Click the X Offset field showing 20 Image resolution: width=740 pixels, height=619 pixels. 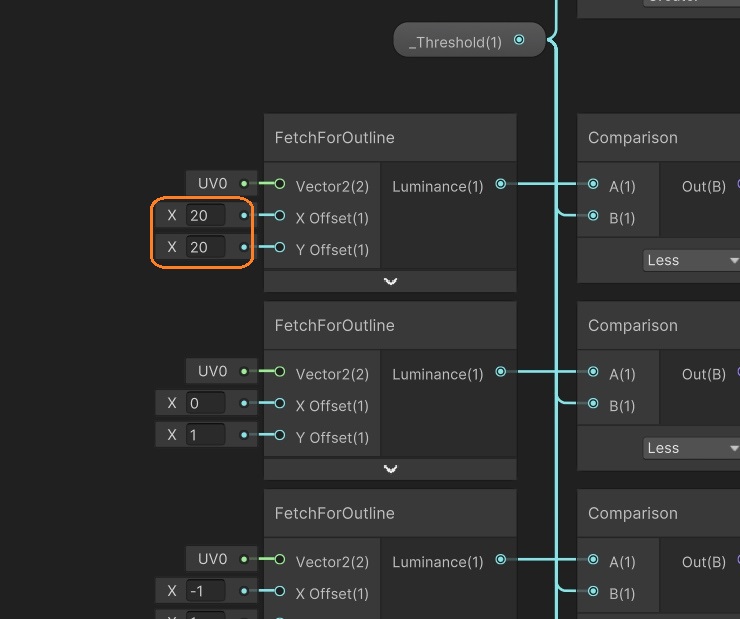(x=205, y=215)
